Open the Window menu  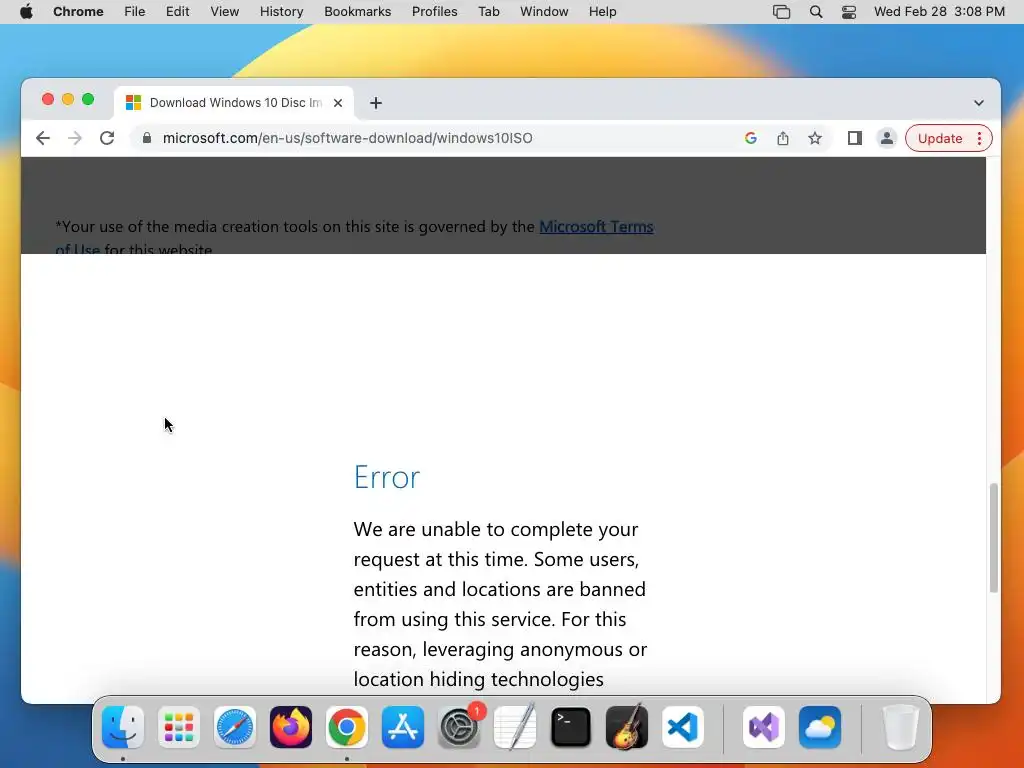544,11
